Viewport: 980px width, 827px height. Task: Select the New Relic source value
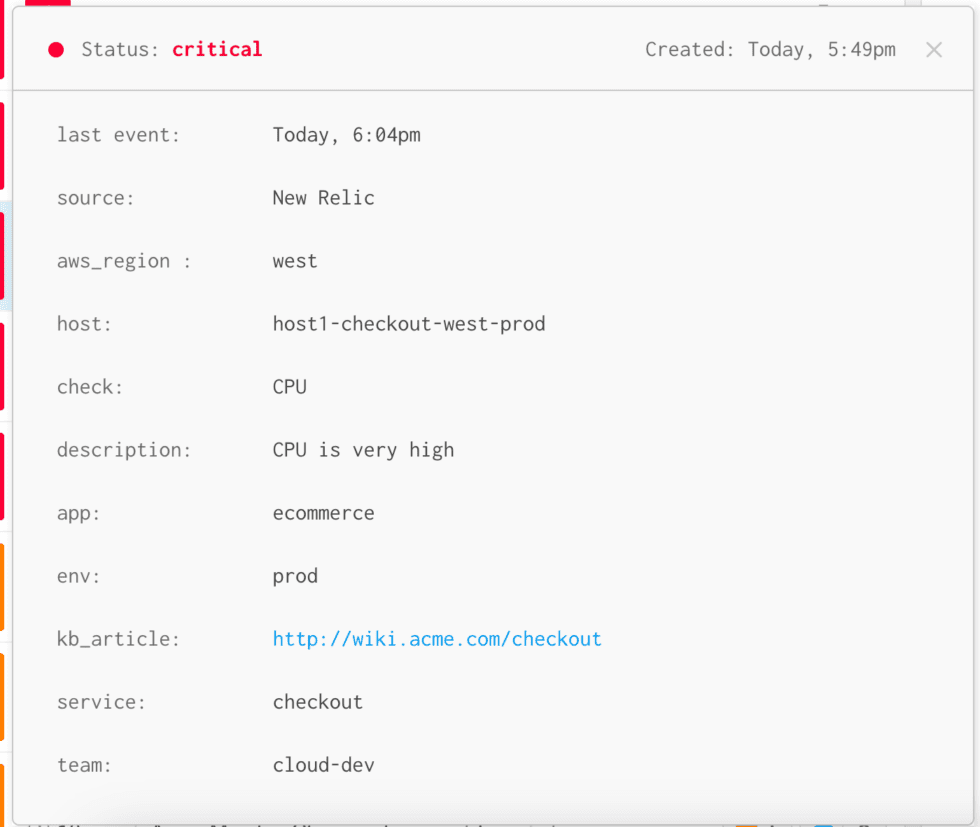[x=323, y=197]
